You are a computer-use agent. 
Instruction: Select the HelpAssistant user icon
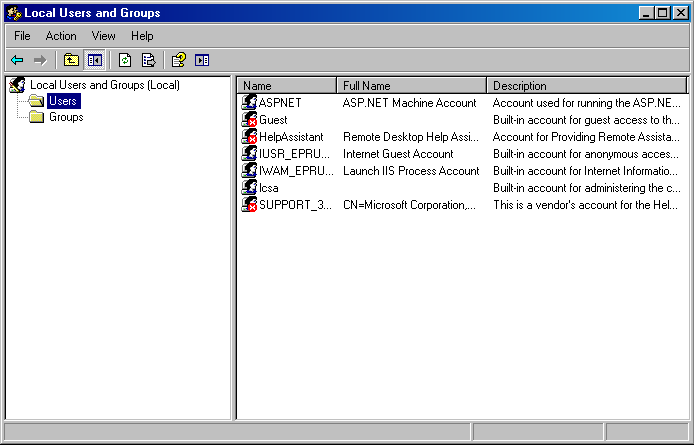(x=249, y=136)
